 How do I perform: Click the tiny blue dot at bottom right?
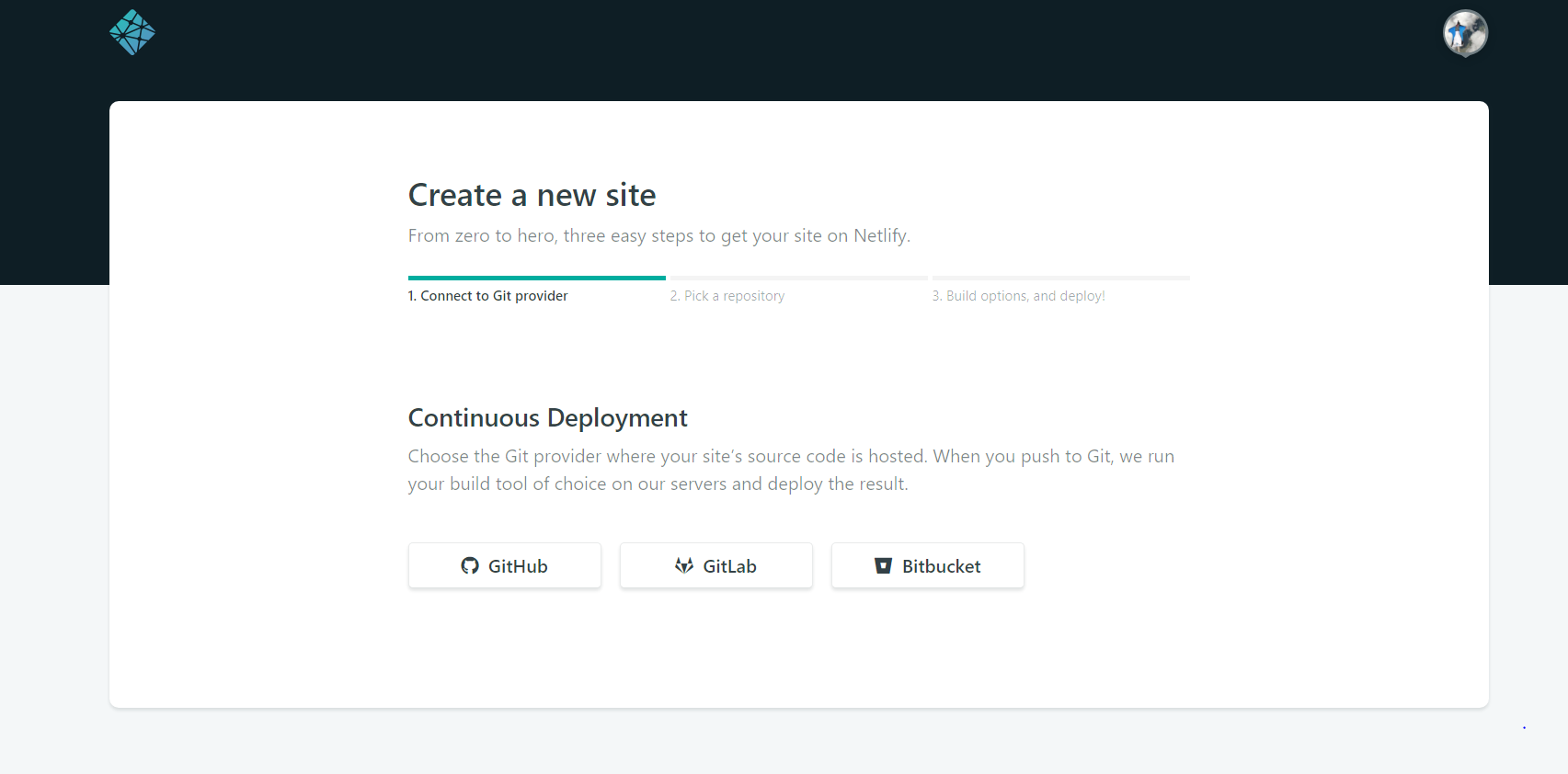1524,728
